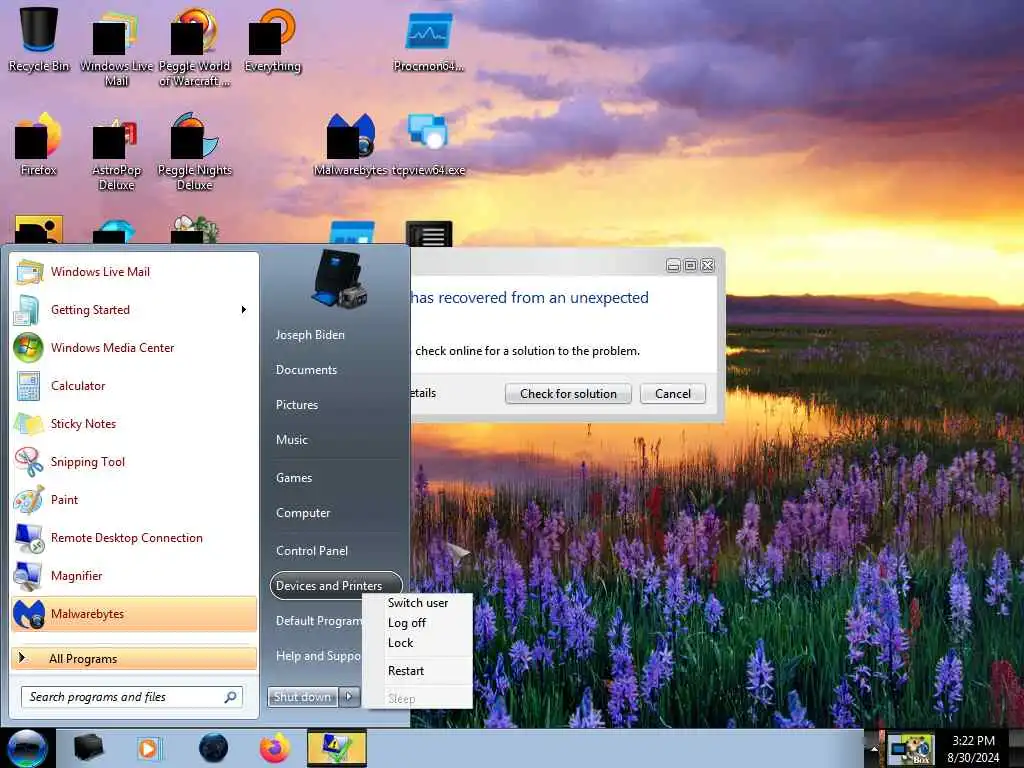Viewport: 1024px width, 768px height.
Task: Click Search programs and files field
Action: pos(132,697)
